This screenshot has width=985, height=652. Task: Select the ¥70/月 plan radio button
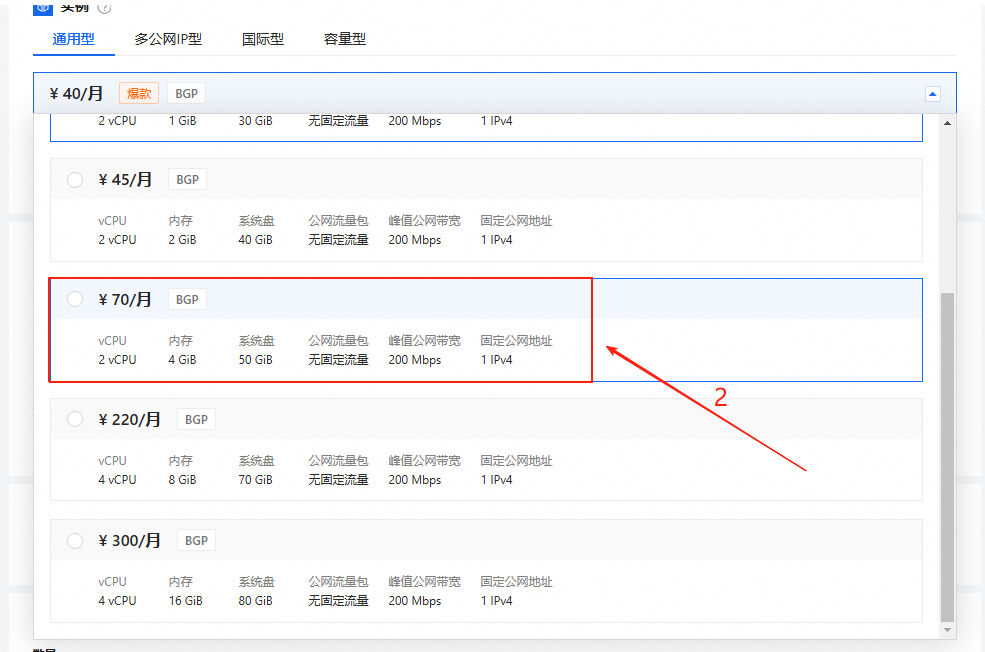coord(75,299)
